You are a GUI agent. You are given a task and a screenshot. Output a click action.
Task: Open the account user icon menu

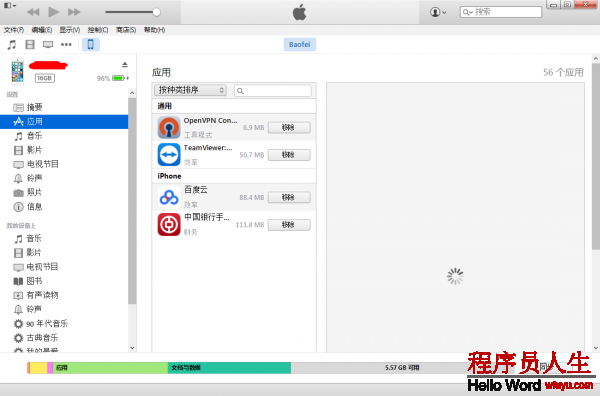click(438, 12)
